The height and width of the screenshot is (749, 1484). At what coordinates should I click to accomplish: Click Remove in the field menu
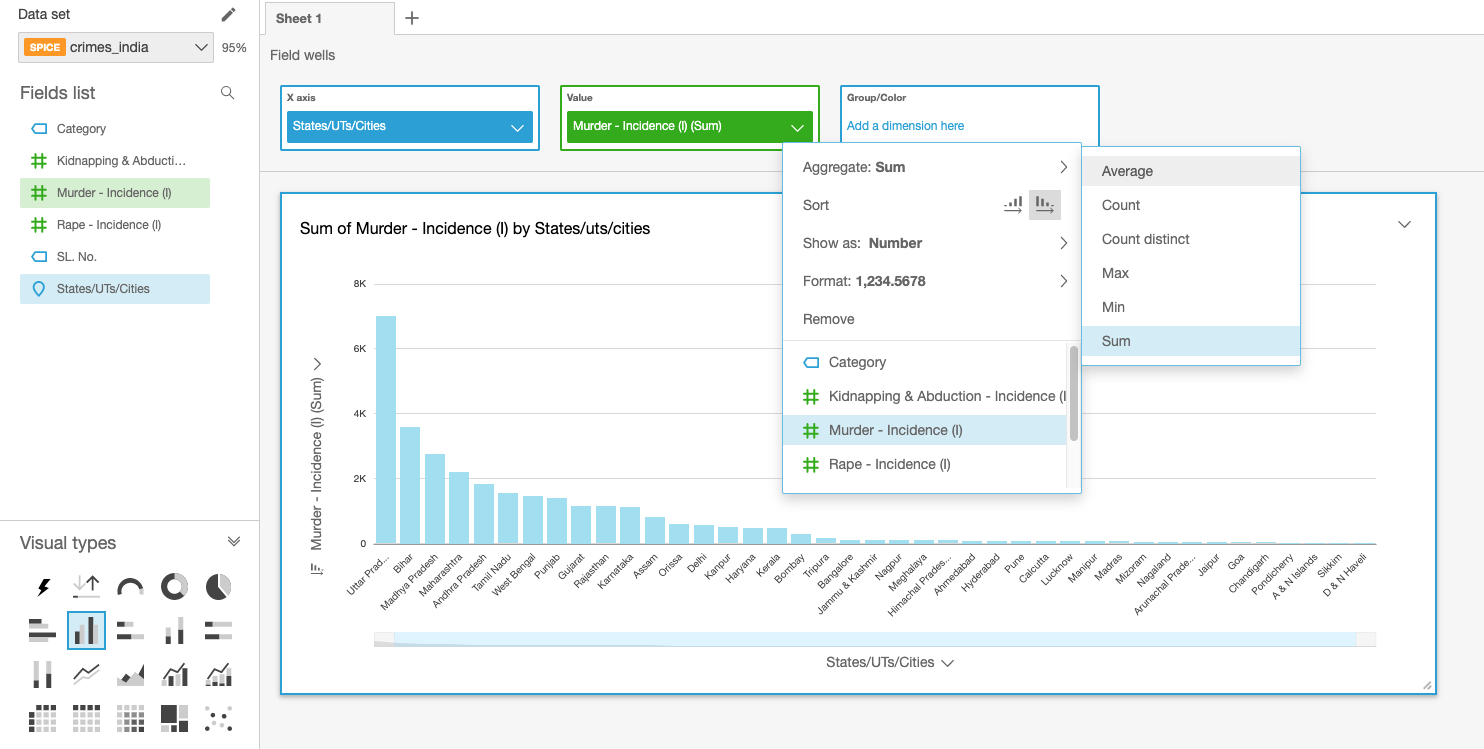828,319
